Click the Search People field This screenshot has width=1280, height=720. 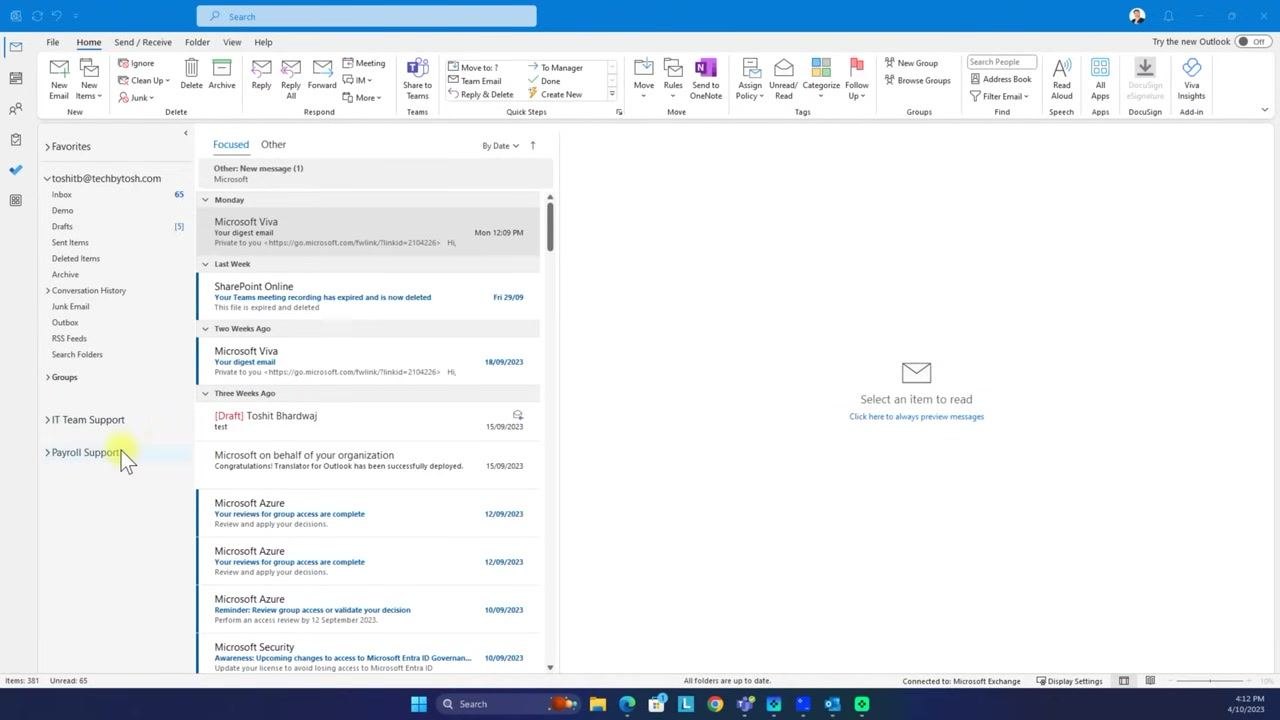[1001, 62]
